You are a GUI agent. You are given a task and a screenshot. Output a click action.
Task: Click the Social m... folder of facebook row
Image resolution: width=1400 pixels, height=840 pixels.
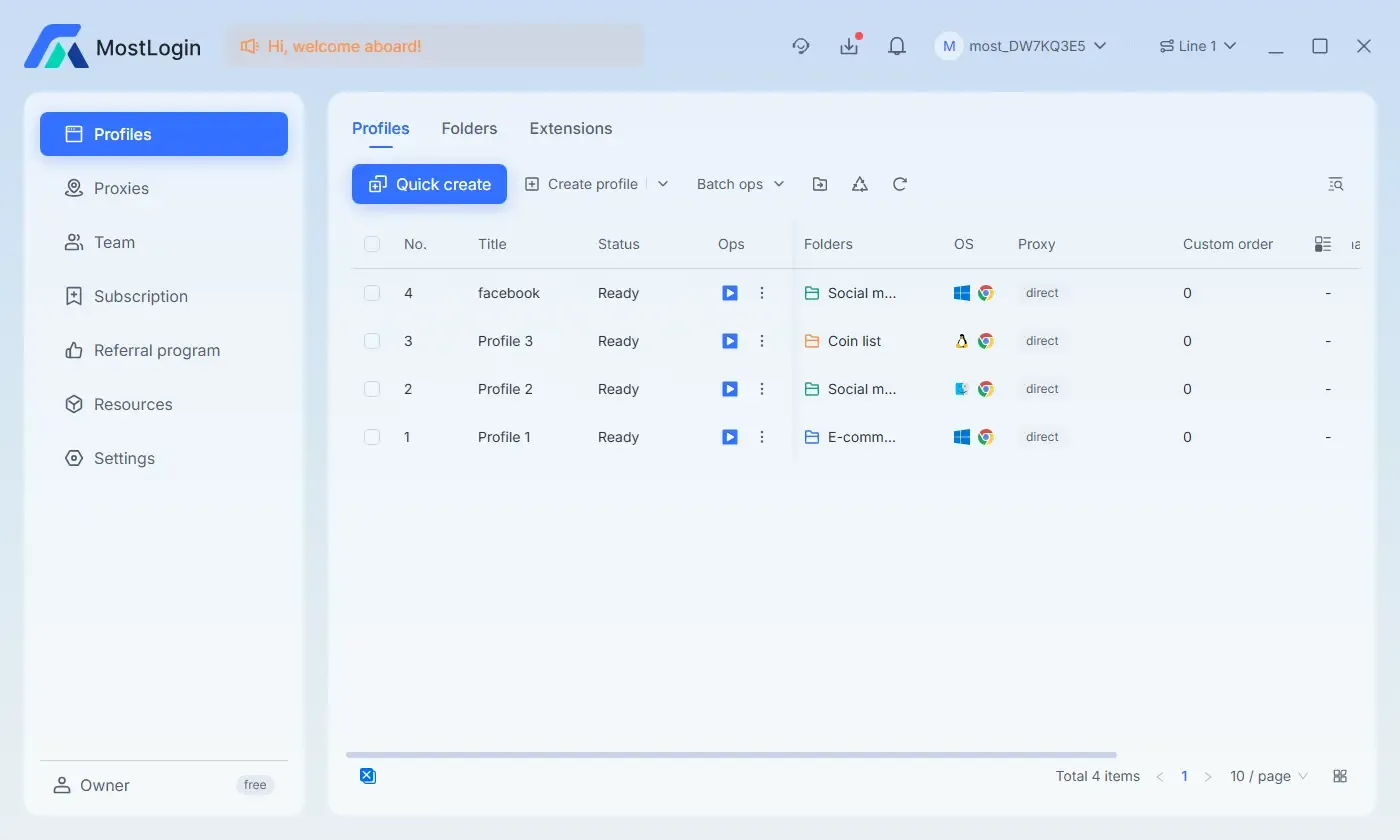pyautogui.click(x=851, y=293)
